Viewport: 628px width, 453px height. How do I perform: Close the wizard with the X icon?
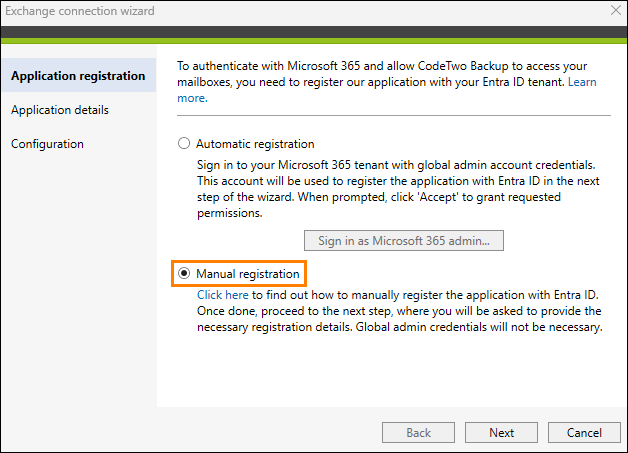(616, 10)
